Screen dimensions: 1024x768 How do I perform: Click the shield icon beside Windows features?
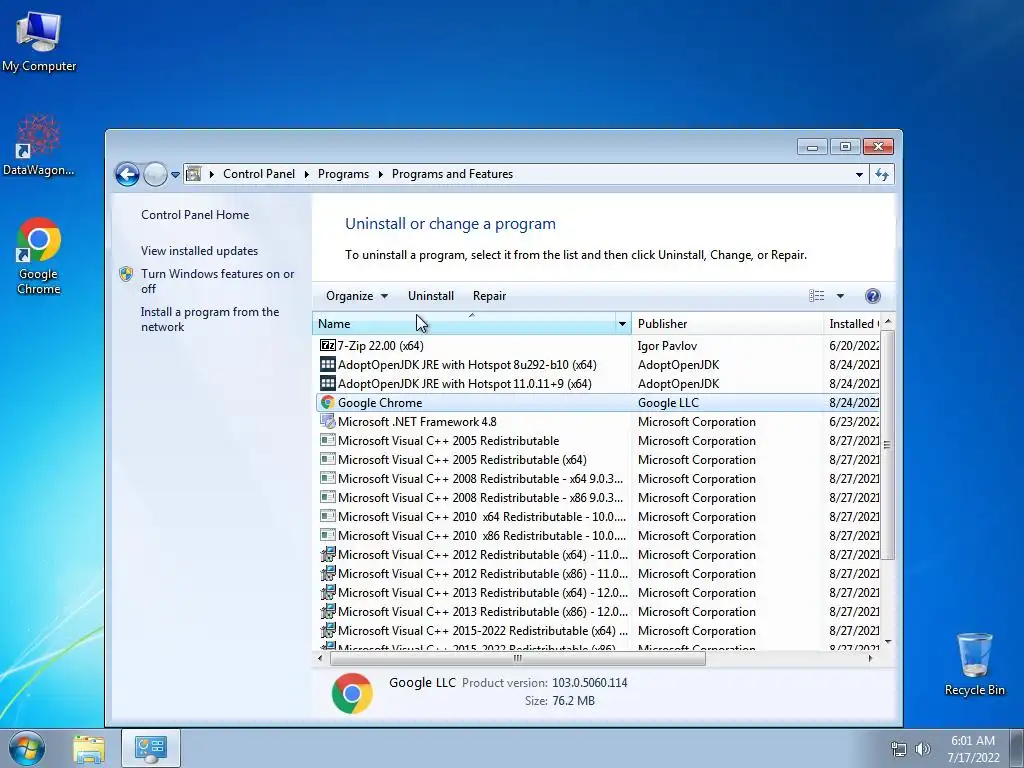pos(126,274)
